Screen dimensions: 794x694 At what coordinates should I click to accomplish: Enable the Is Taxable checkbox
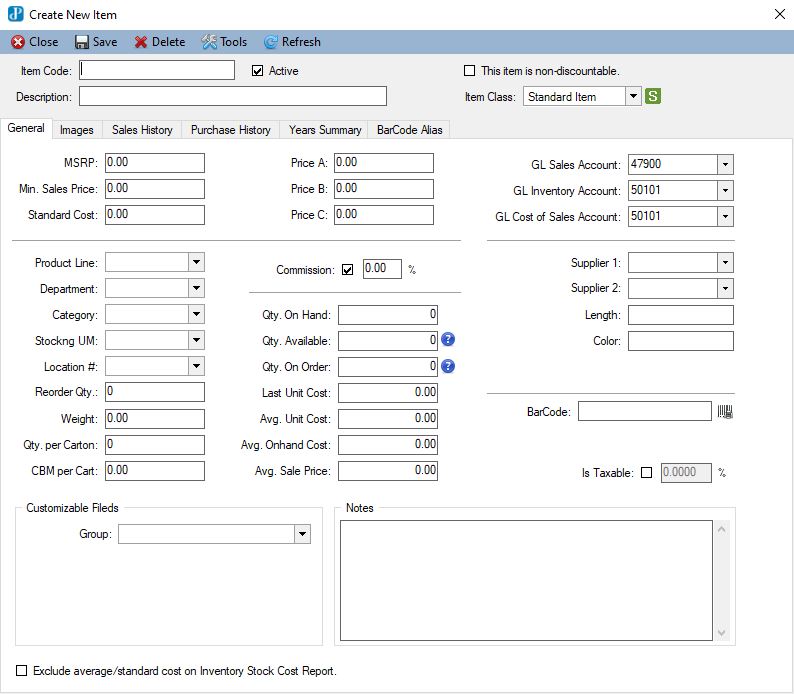646,473
